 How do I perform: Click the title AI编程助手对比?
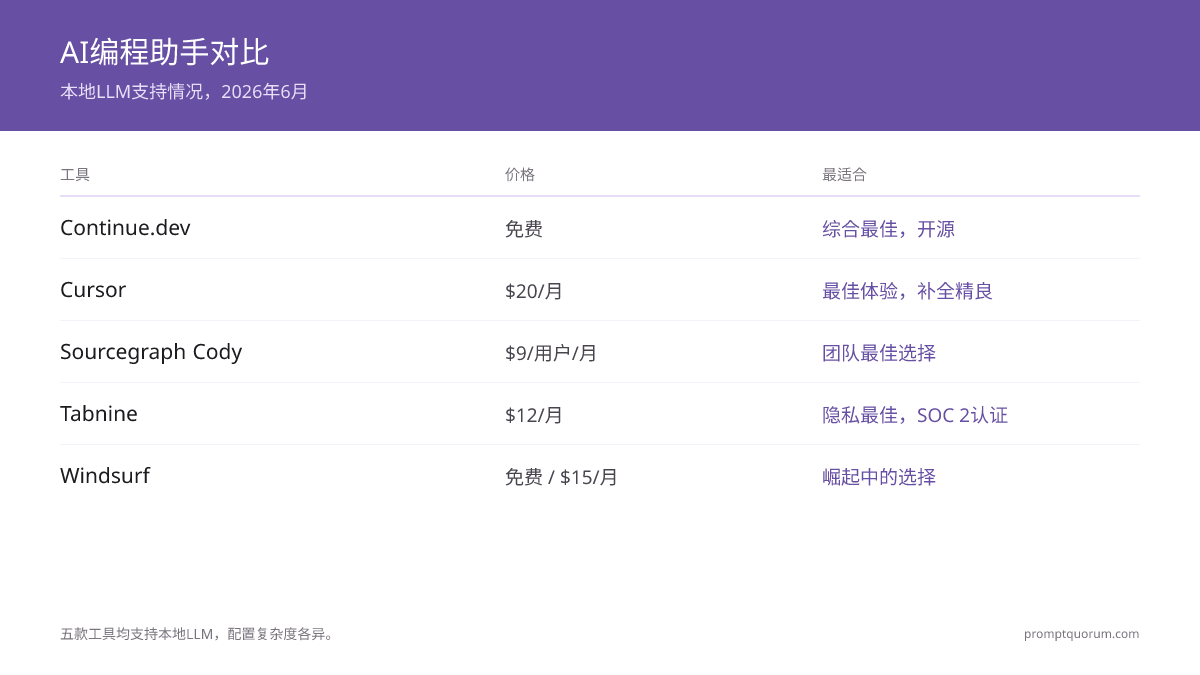(164, 52)
